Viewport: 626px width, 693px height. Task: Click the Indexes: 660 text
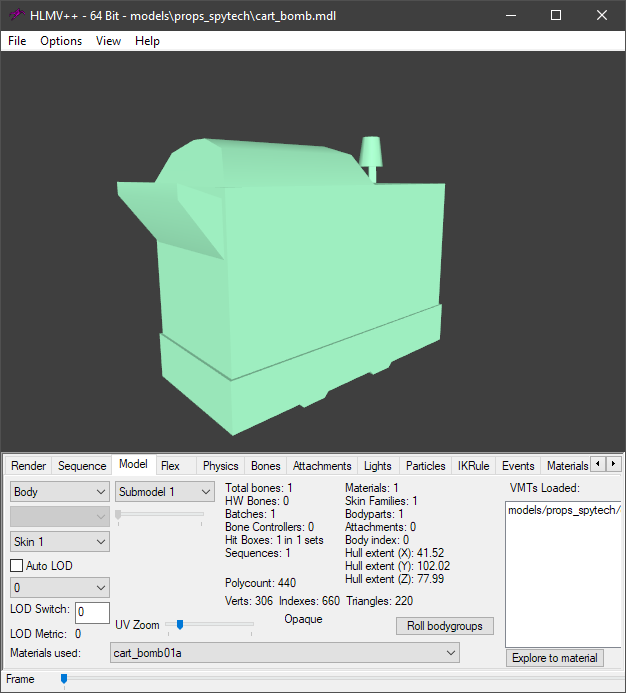click(x=309, y=601)
